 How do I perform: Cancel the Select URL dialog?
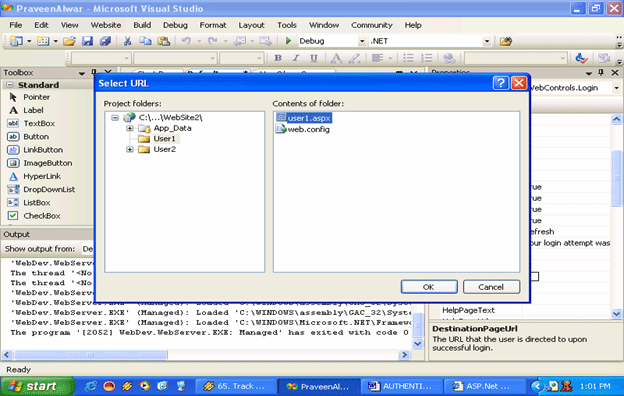491,287
